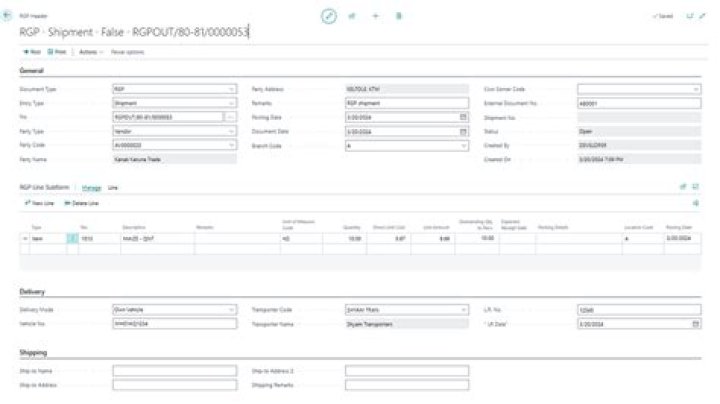The image size is (720, 404).
Task: Expand the Document Type dropdown
Action: click(231, 89)
